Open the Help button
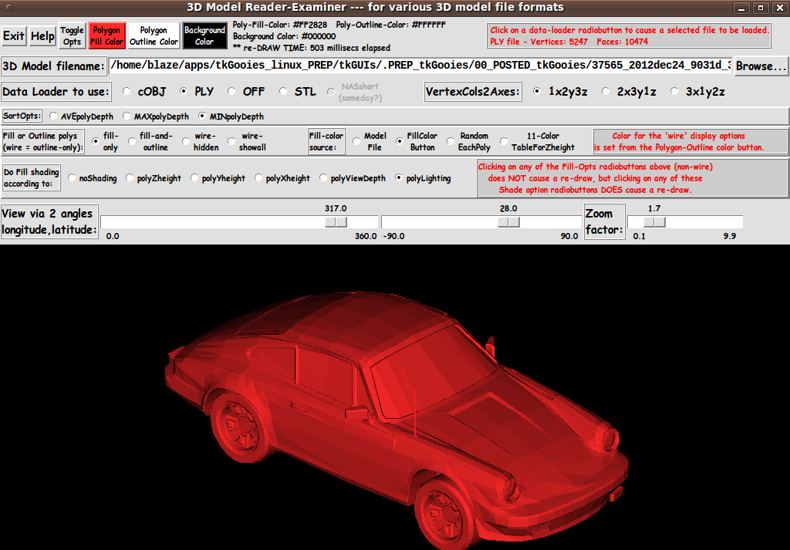Viewport: 790px width, 550px height. pos(42,36)
